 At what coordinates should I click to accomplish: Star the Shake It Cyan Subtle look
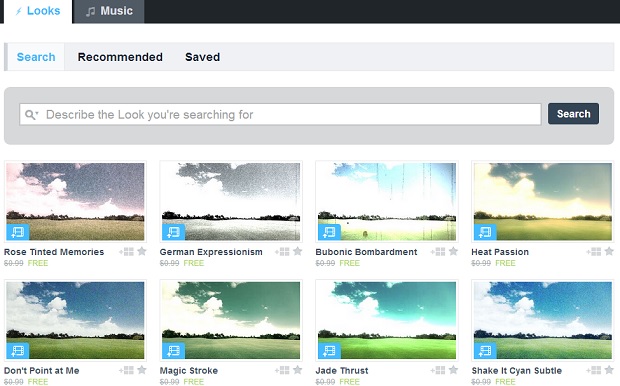point(609,370)
